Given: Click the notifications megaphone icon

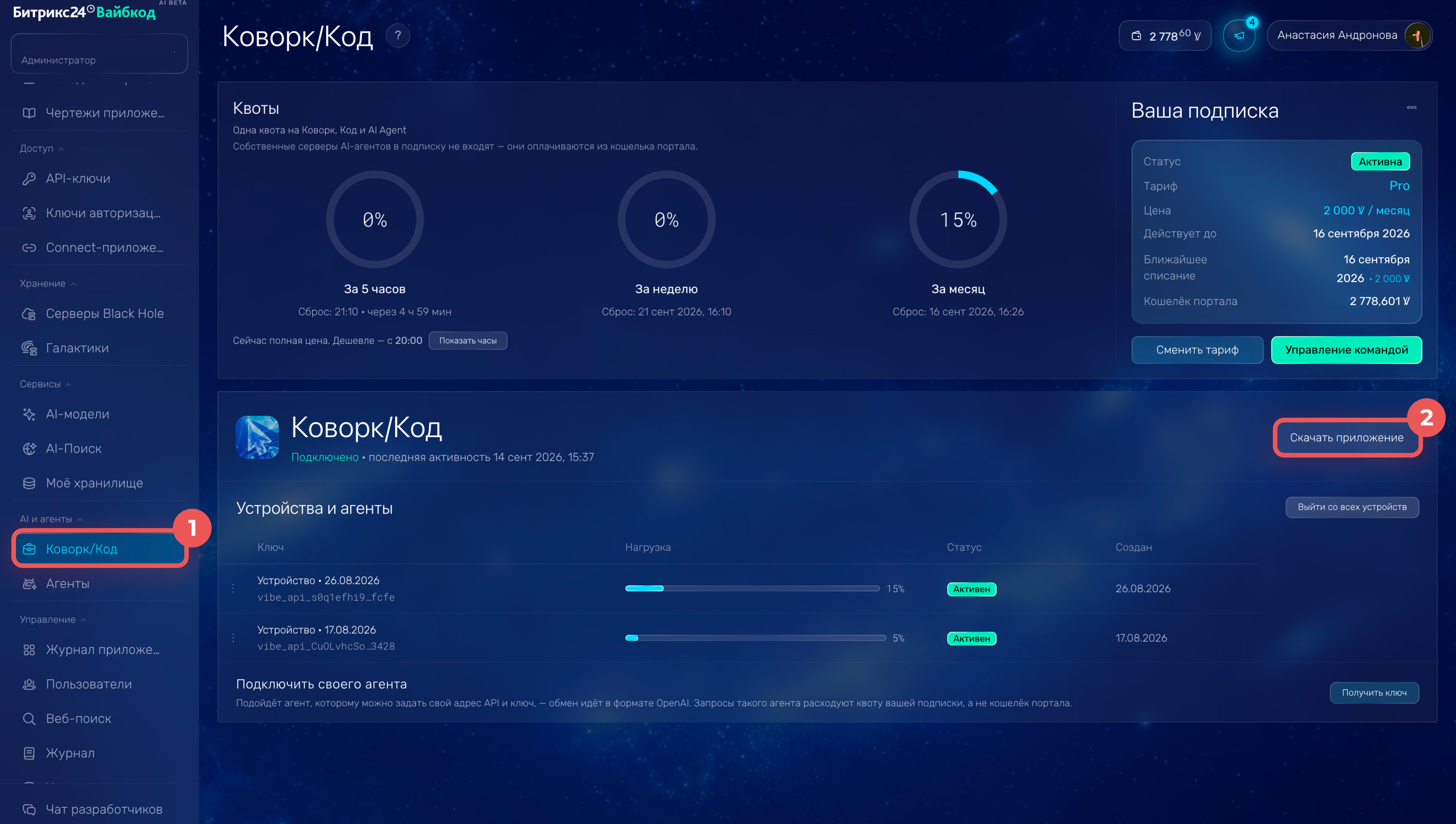Looking at the screenshot, I should point(1239,36).
